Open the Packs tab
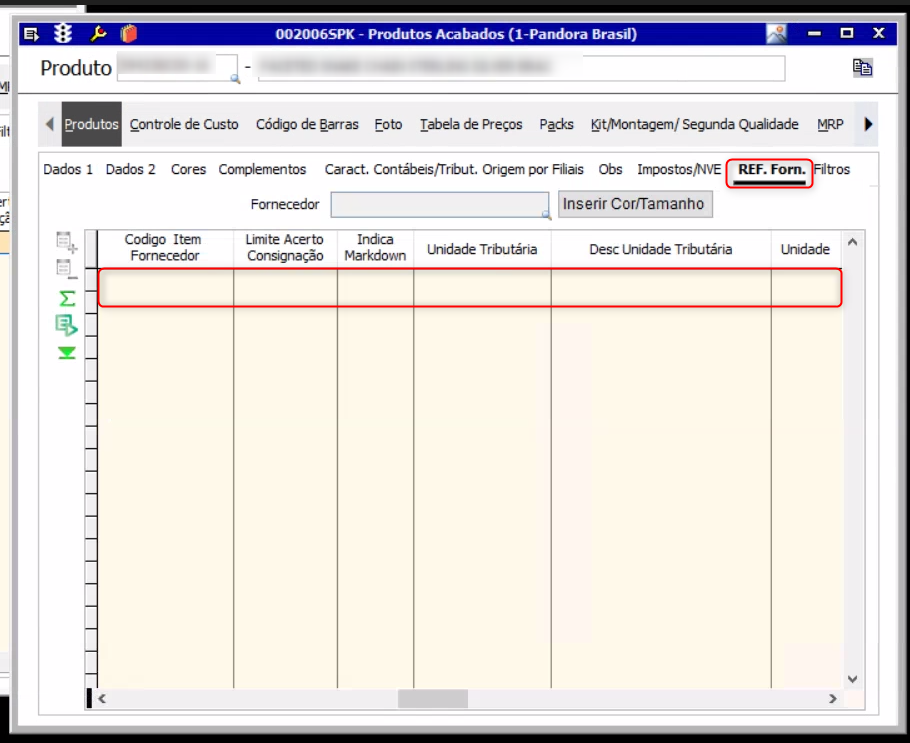This screenshot has width=910, height=743. click(557, 124)
